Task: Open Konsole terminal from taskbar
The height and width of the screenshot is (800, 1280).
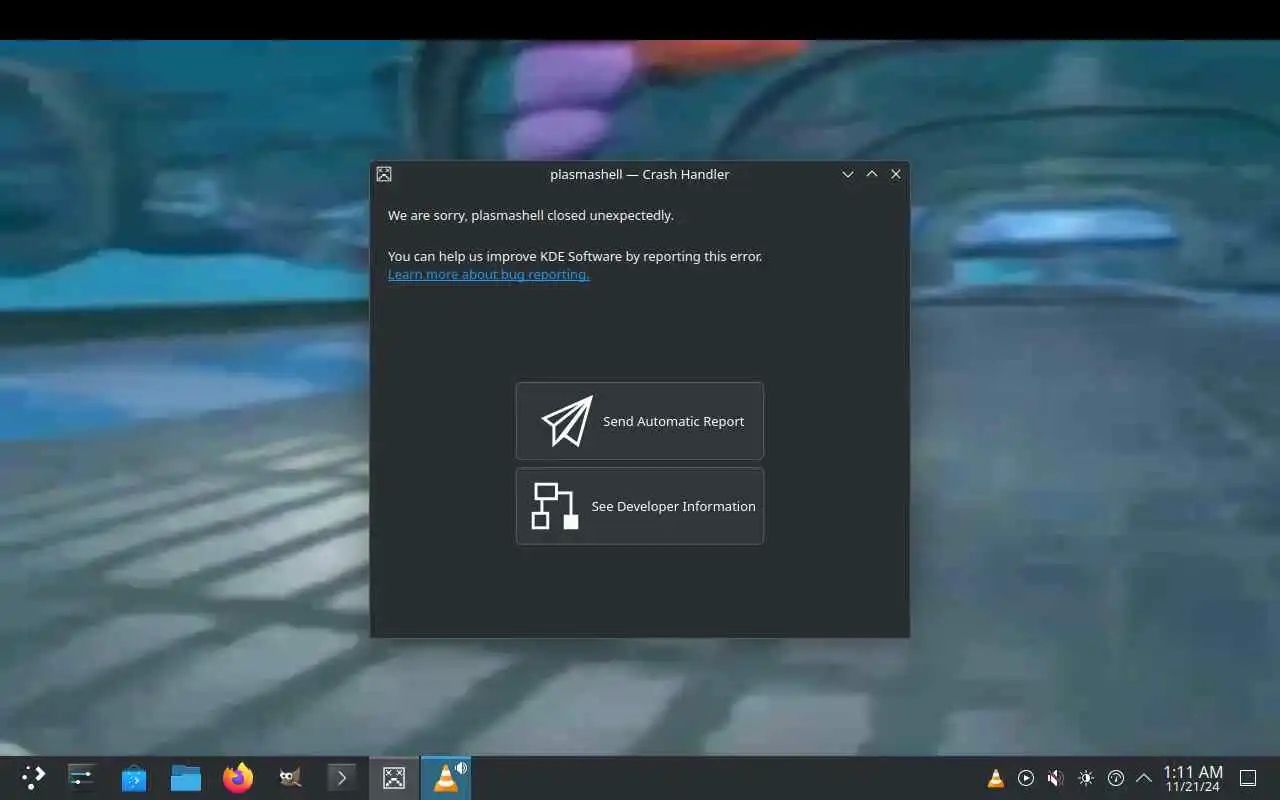Action: (x=342, y=777)
